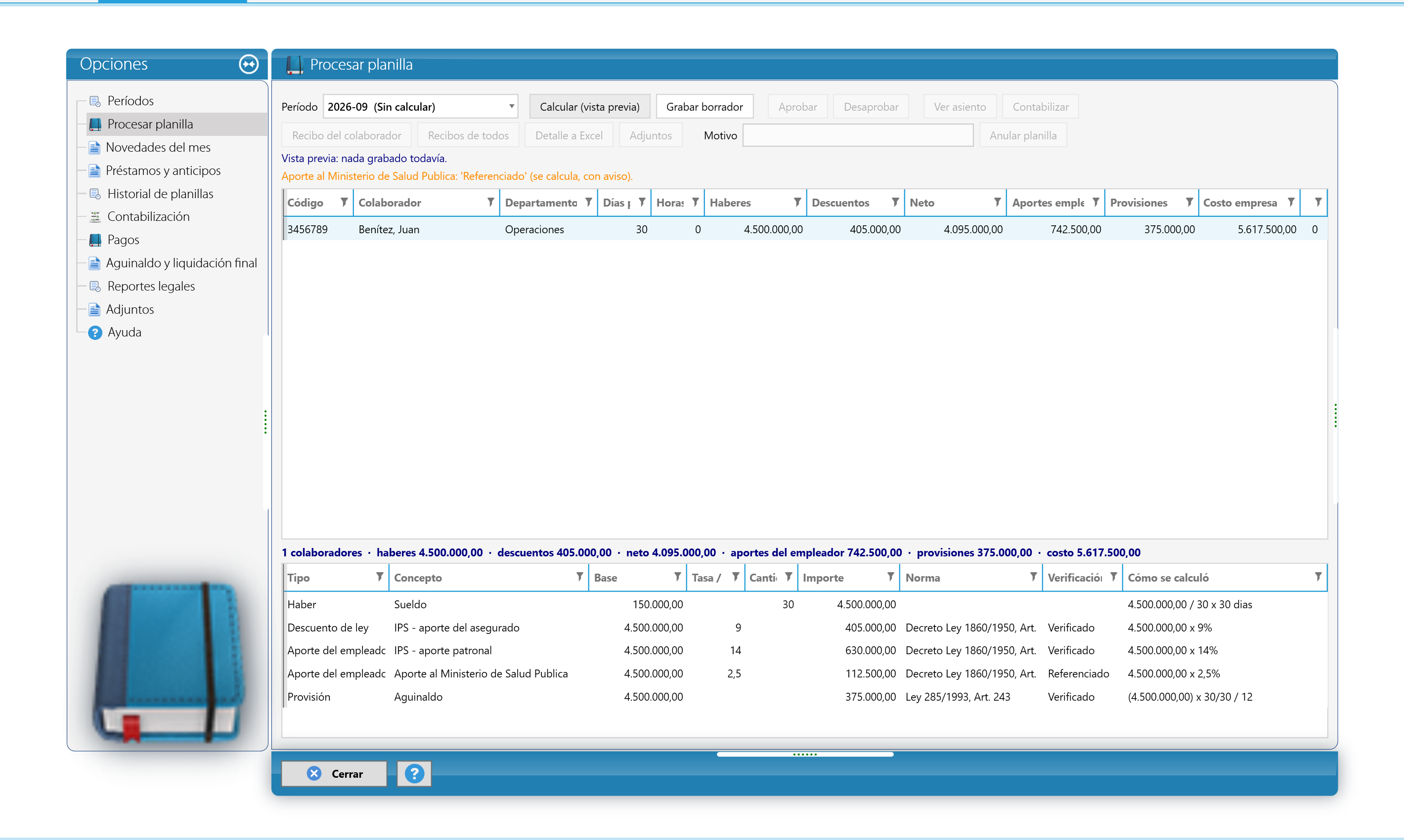Click the Grabar borrador button
Screen dimensions: 1404x840
[704, 106]
